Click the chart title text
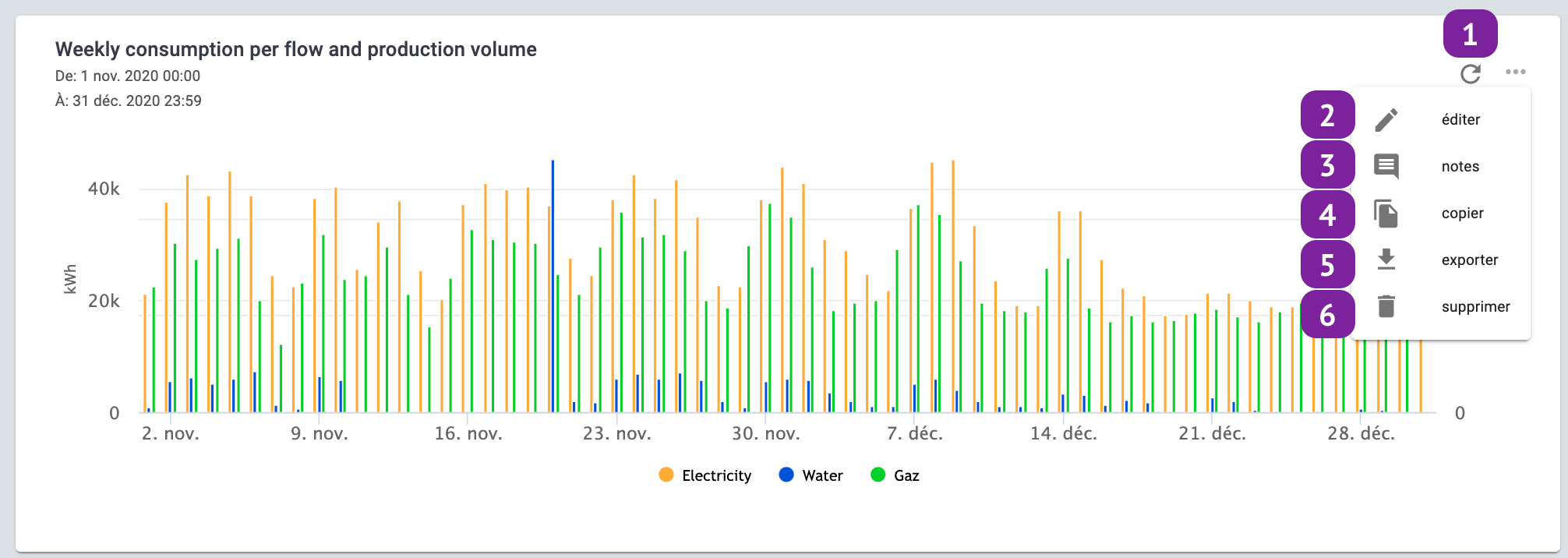 [x=295, y=49]
